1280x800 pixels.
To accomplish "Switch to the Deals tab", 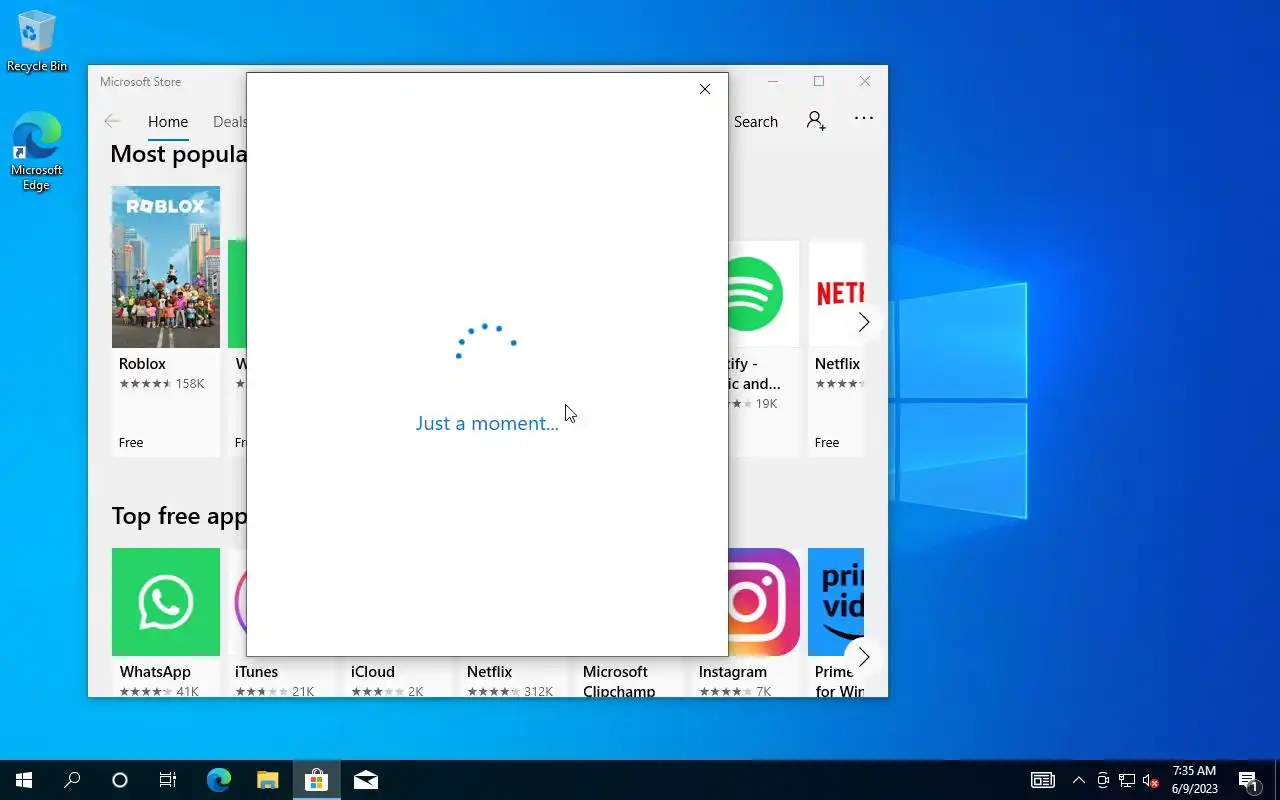I will click(230, 122).
